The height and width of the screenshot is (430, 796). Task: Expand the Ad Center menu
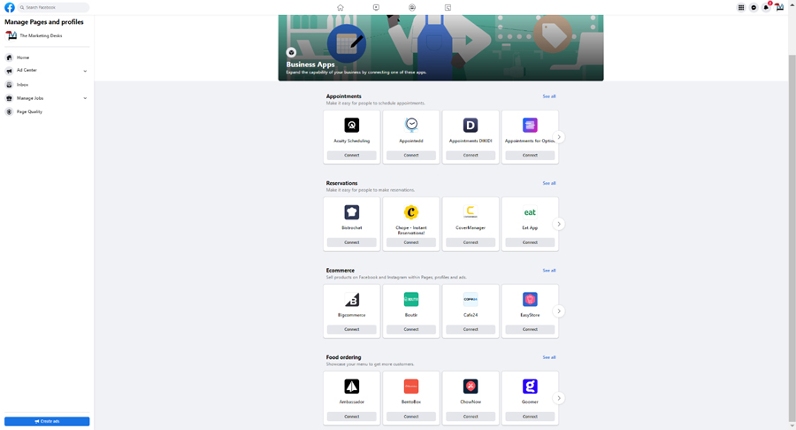click(85, 71)
